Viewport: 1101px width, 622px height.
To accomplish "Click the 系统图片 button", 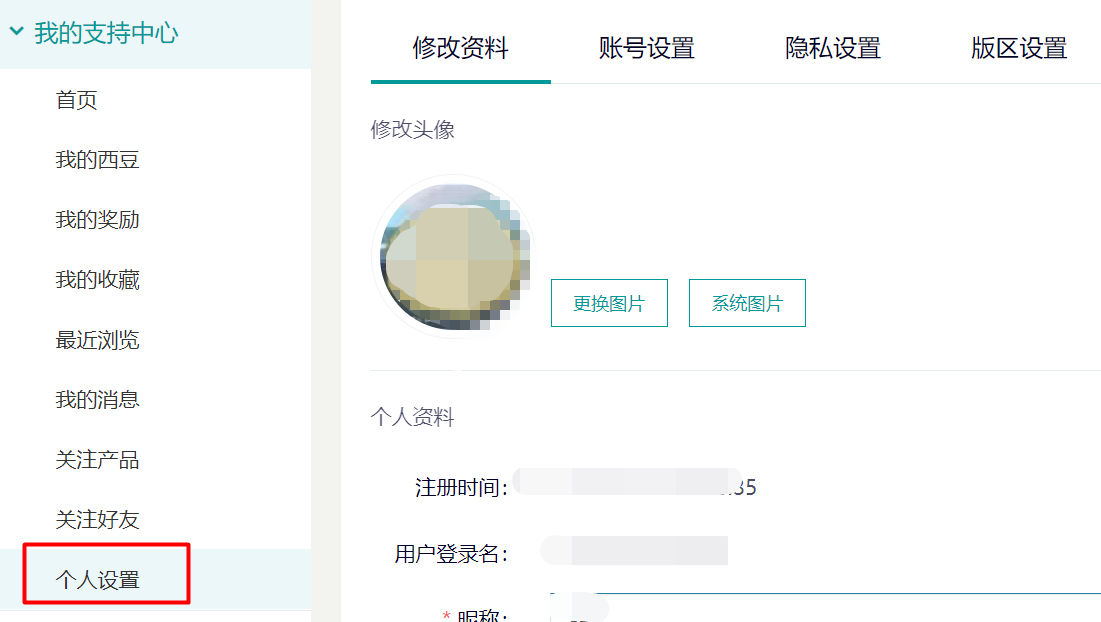I will click(747, 304).
